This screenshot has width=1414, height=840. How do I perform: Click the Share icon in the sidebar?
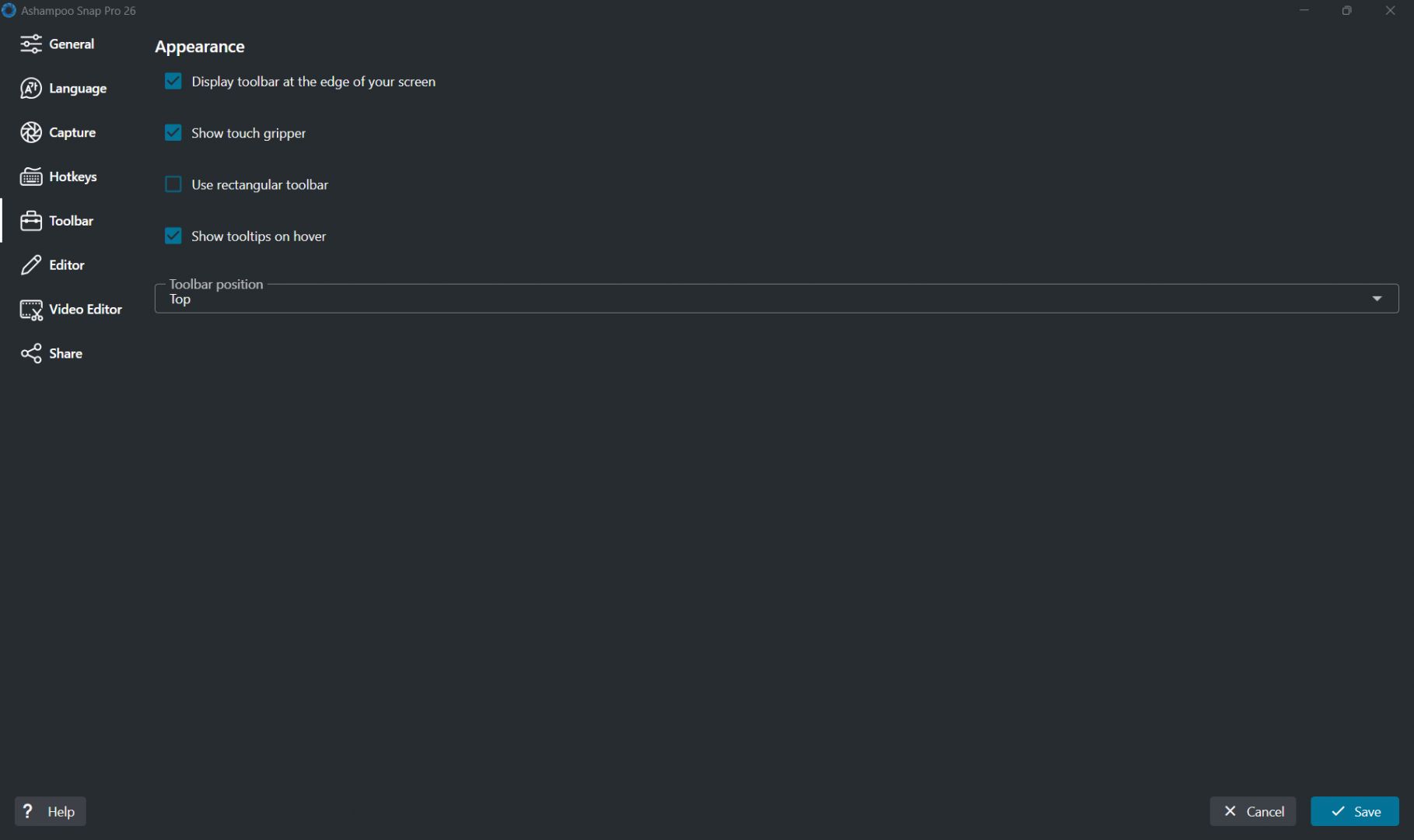pos(31,354)
